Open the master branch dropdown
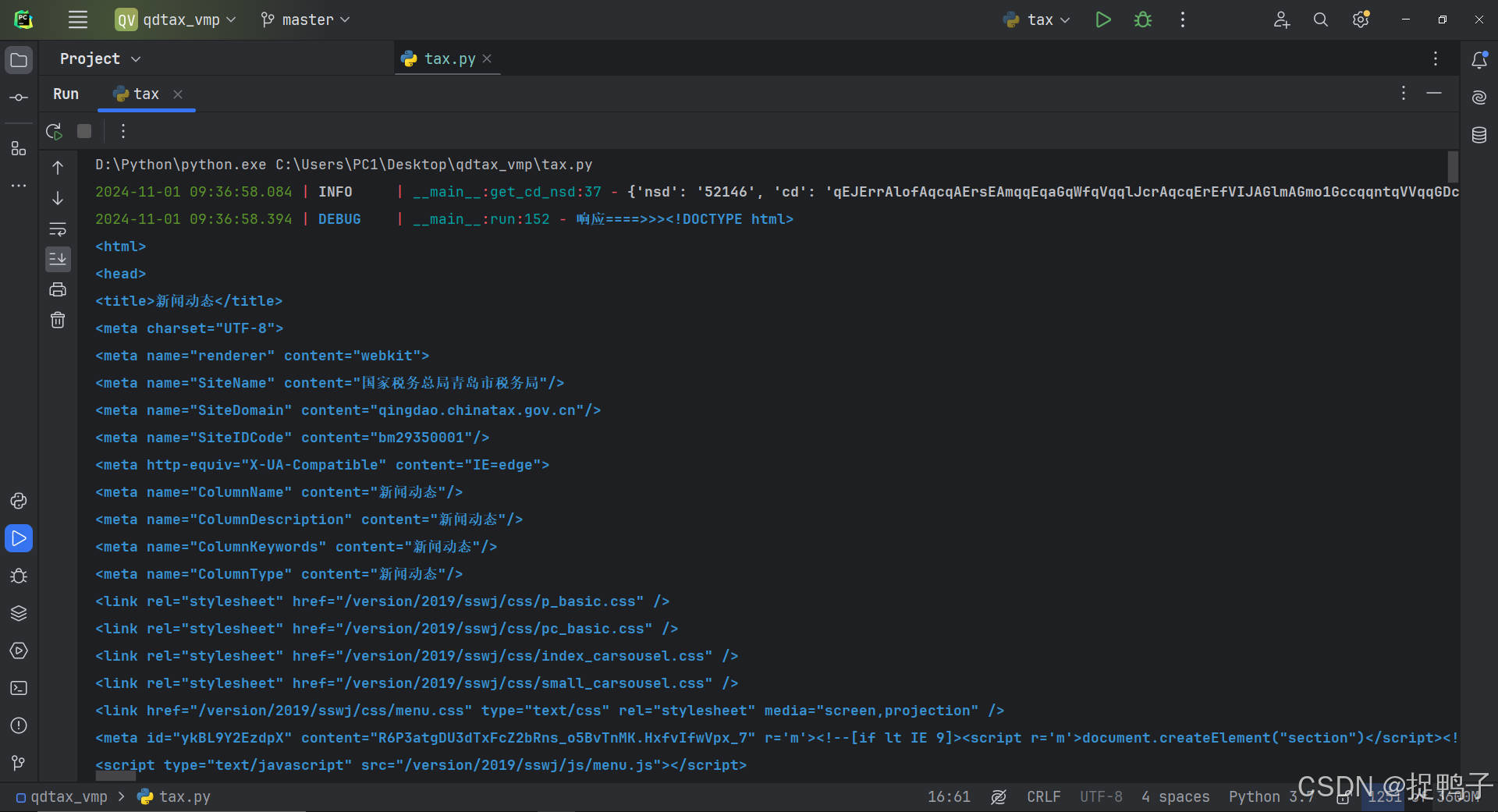 pos(305,20)
